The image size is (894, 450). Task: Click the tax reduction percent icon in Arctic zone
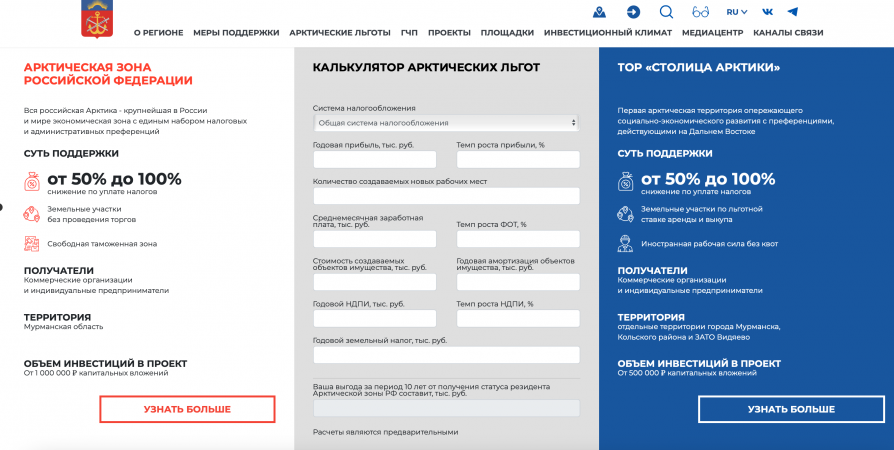(32, 182)
